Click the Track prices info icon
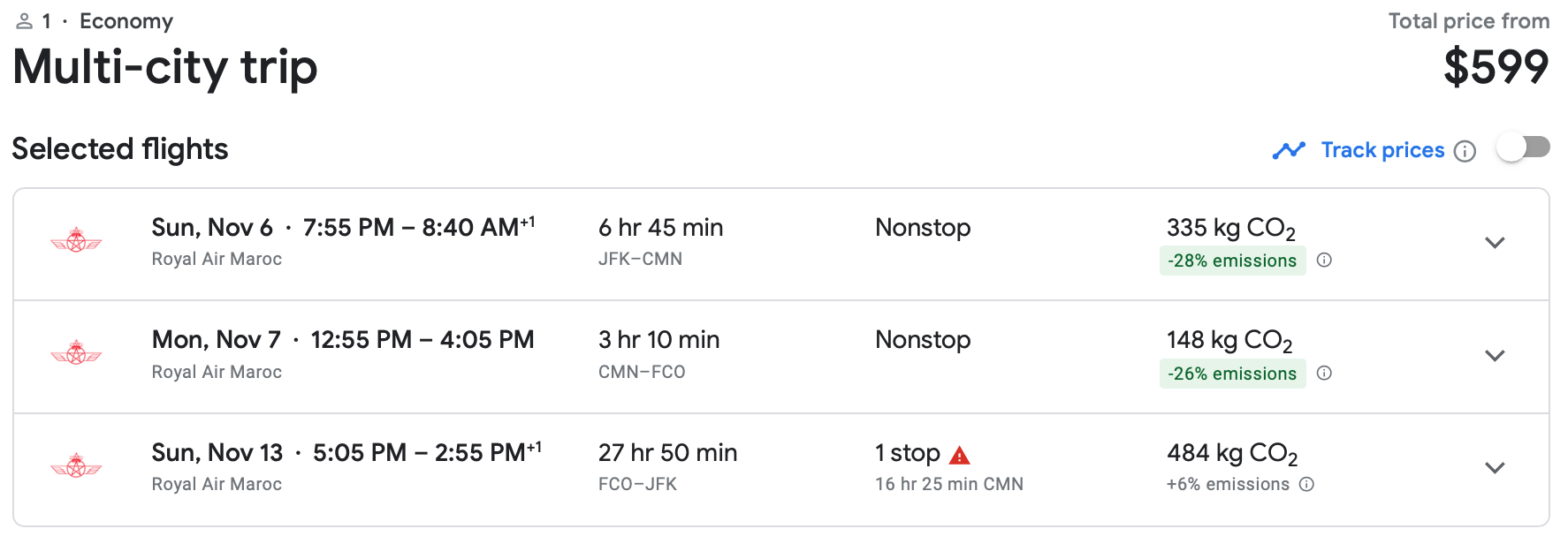 1465,151
